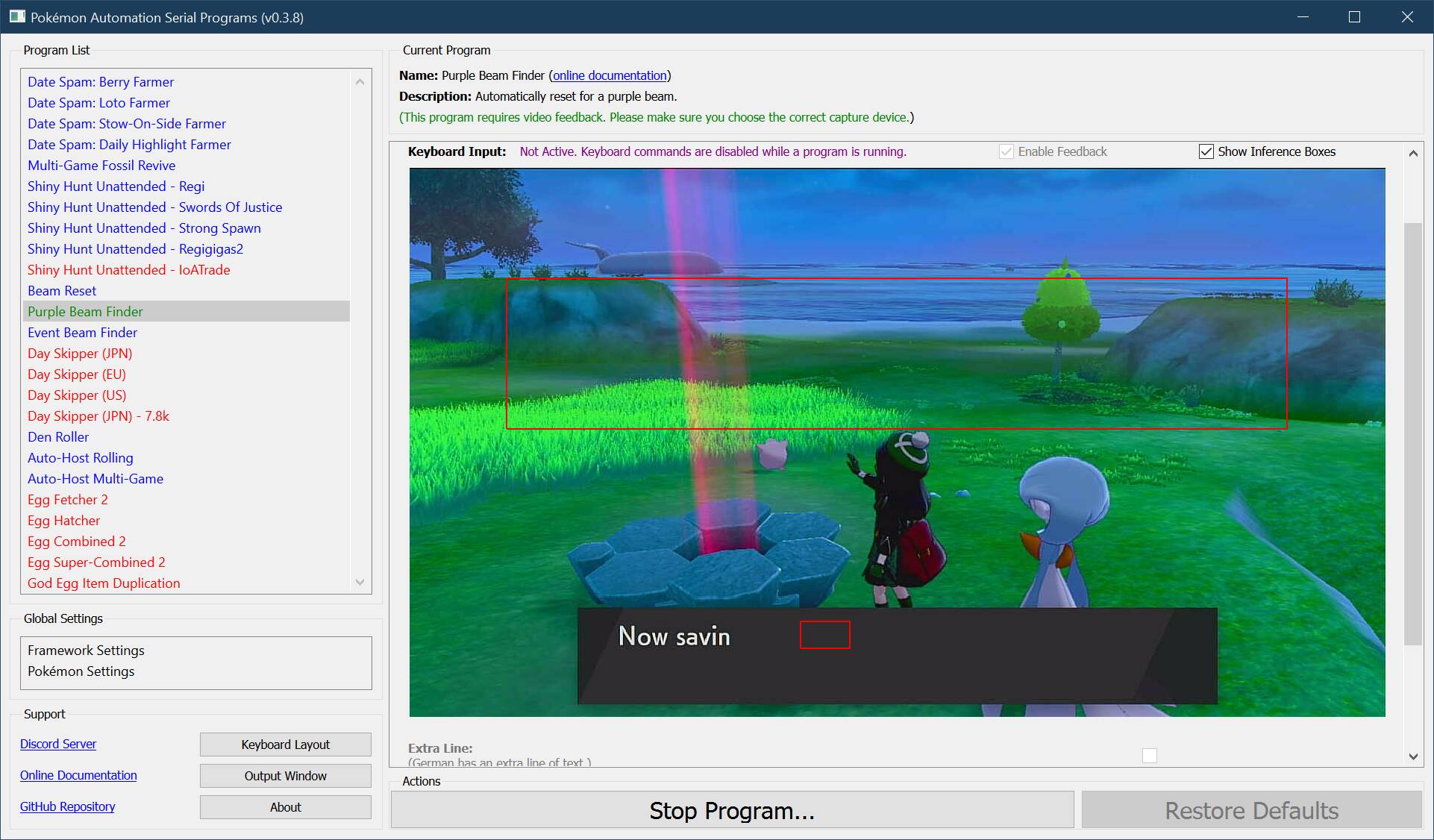Open the online documentation link for Purple Beam Finder

[x=610, y=75]
